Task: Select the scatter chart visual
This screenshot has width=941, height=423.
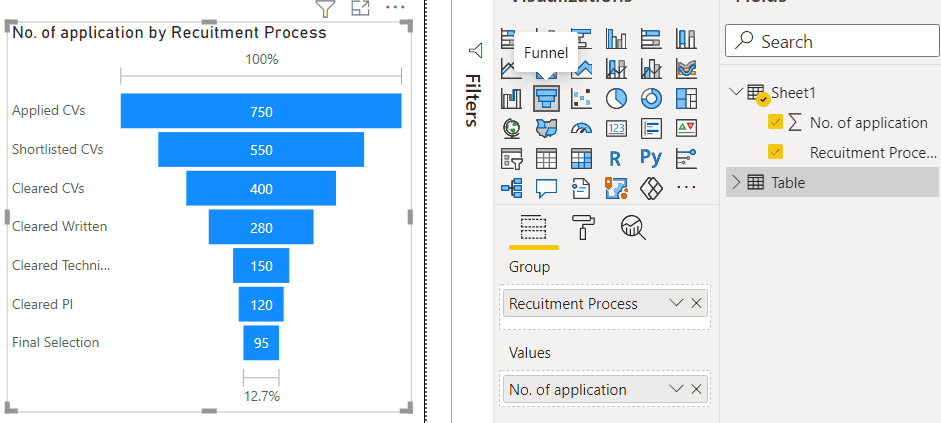Action: (x=582, y=98)
